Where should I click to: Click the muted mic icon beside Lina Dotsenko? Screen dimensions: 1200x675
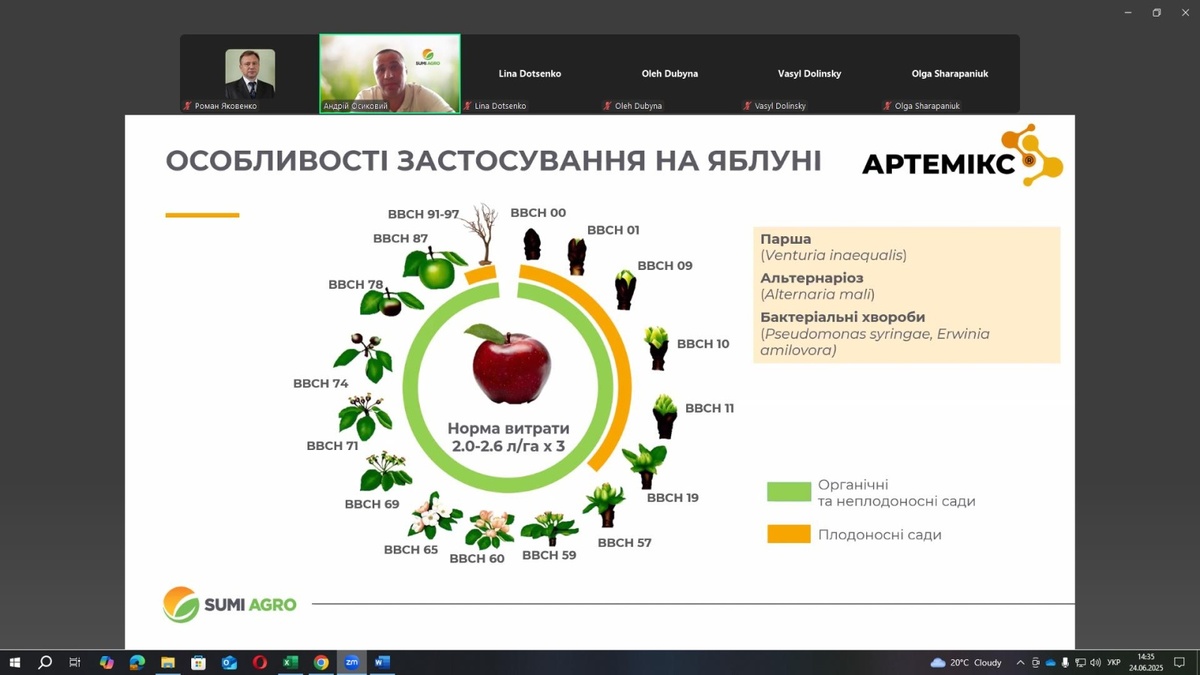click(x=468, y=106)
